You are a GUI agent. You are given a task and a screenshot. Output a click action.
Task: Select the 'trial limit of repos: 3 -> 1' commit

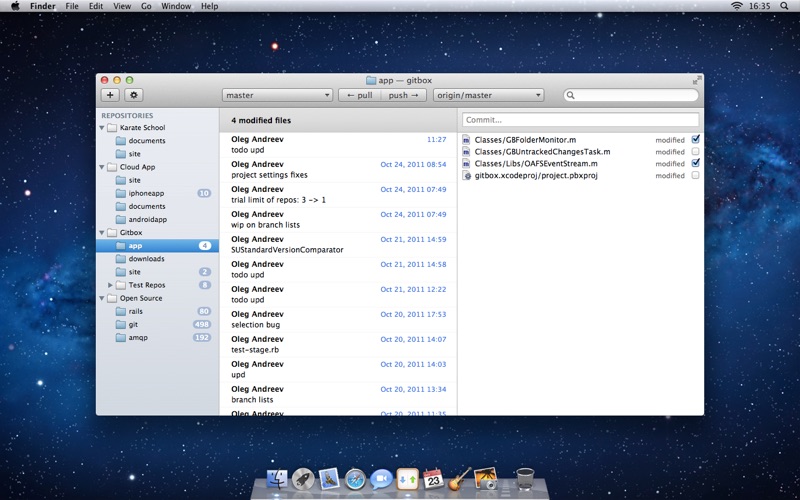tap(338, 195)
